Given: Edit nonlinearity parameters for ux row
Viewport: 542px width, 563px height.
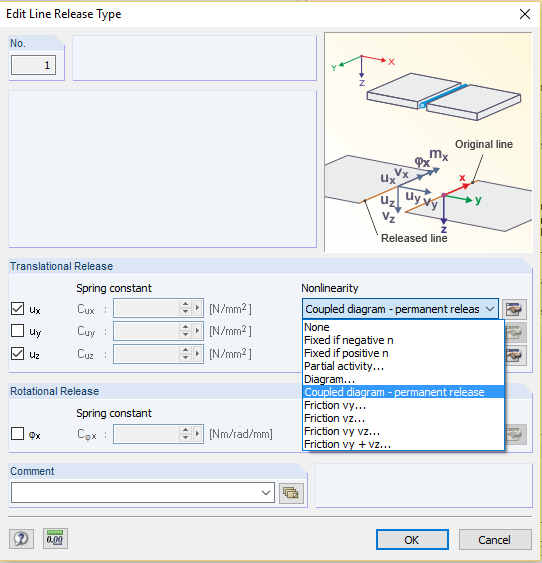Looking at the screenshot, I should pos(514,309).
